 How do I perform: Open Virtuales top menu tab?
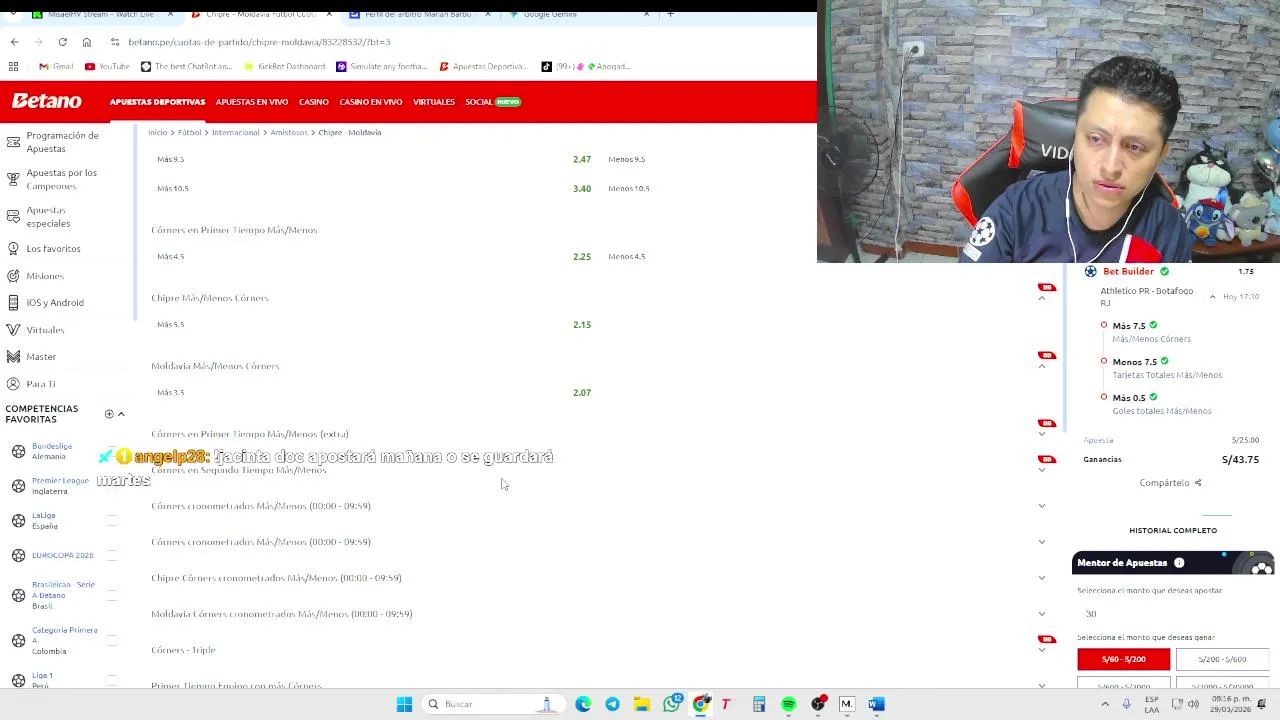(433, 102)
